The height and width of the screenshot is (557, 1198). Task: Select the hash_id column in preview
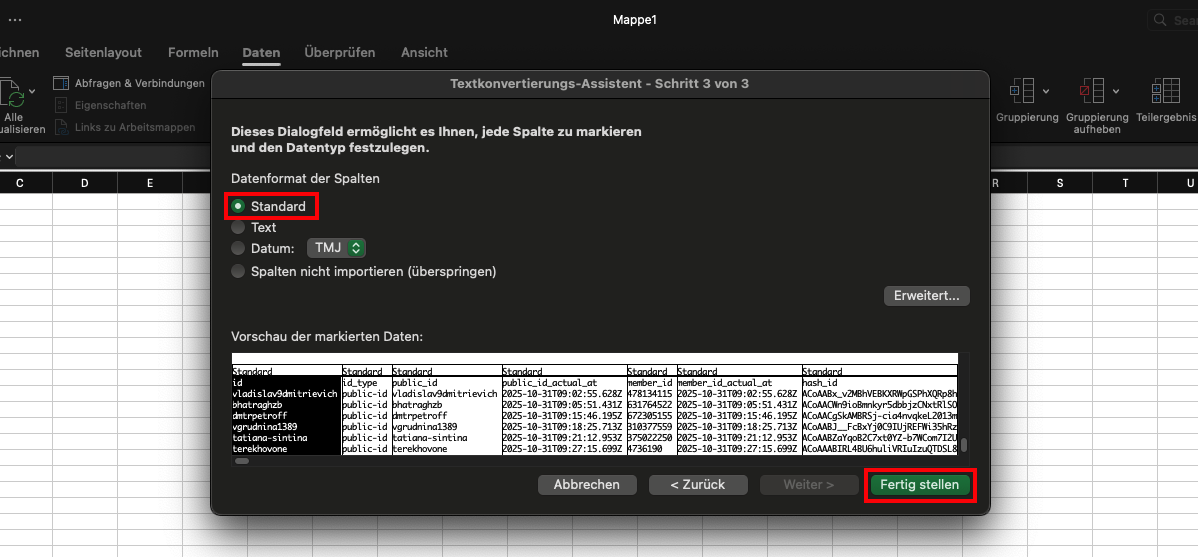[x=878, y=382]
